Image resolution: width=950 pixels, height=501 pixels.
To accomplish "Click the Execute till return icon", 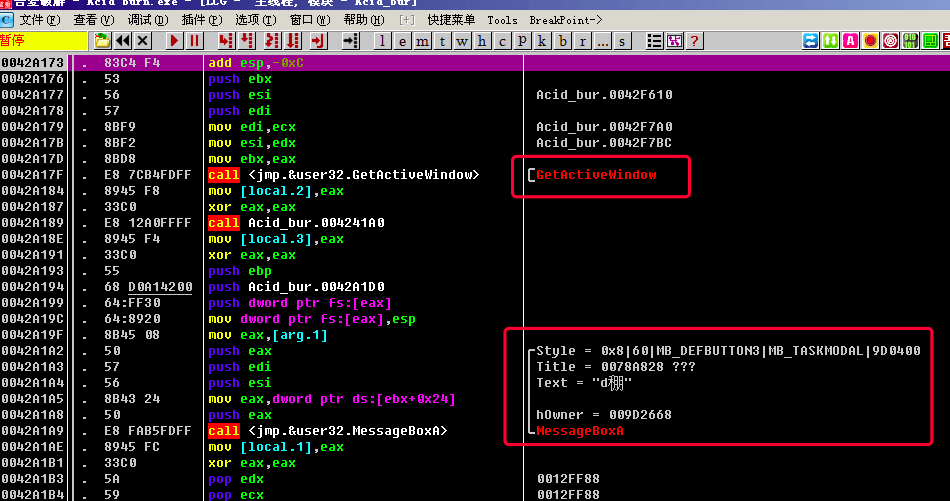I will tap(319, 41).
